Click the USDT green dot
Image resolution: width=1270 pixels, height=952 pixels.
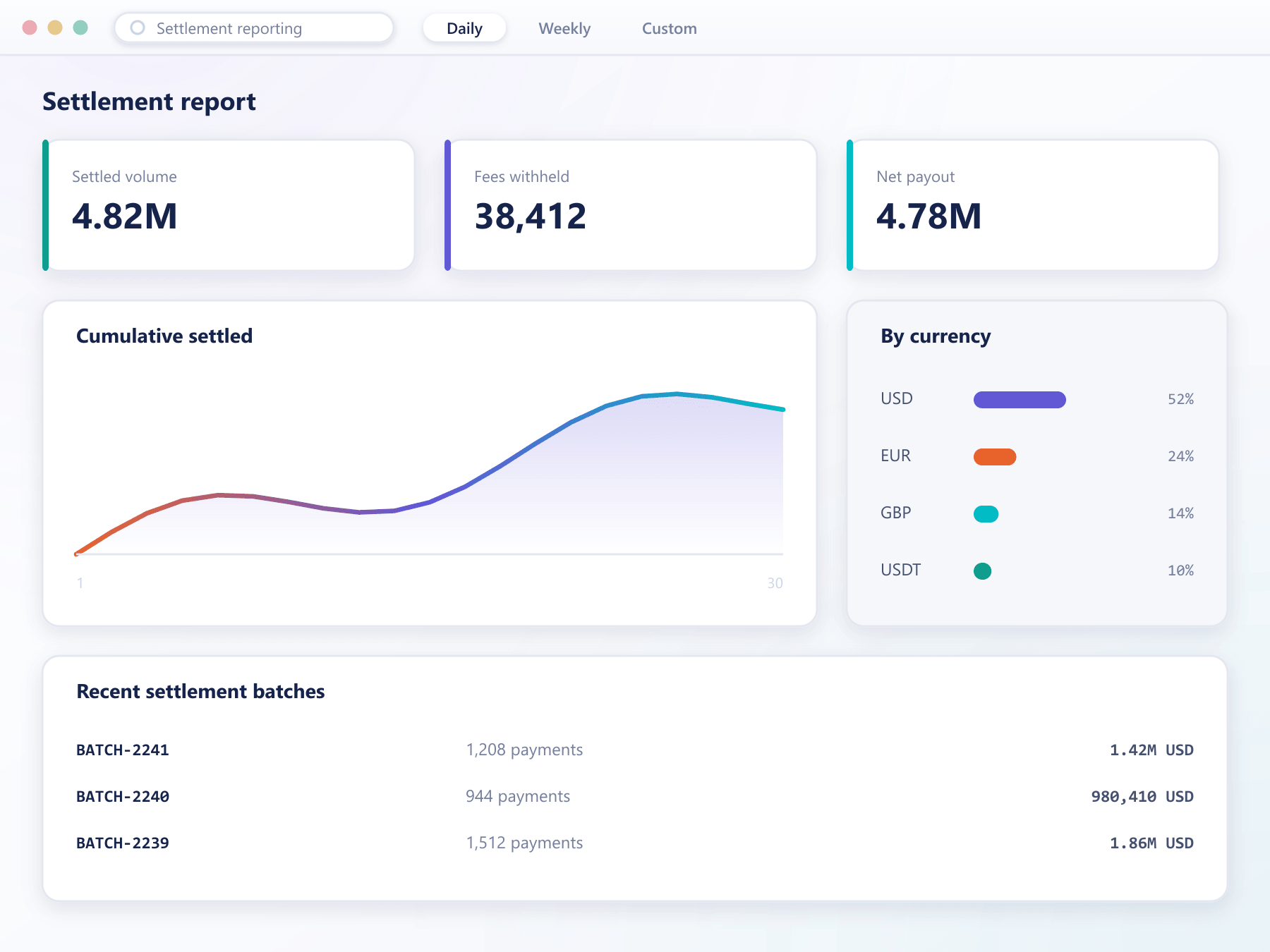click(x=982, y=571)
